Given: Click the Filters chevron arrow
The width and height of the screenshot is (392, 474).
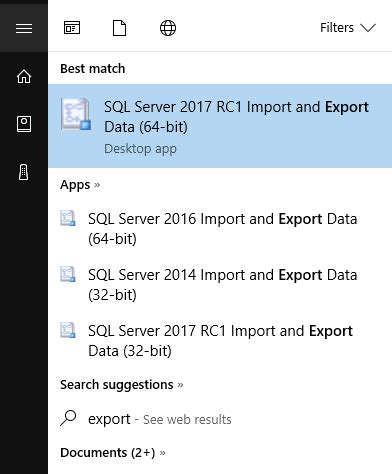Looking at the screenshot, I should (x=368, y=28).
